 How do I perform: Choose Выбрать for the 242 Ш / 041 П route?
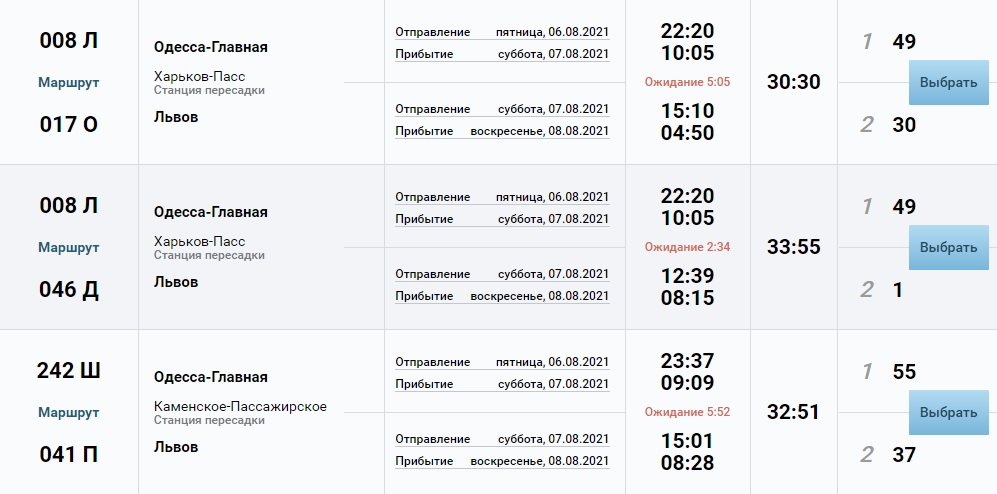pos(948,412)
